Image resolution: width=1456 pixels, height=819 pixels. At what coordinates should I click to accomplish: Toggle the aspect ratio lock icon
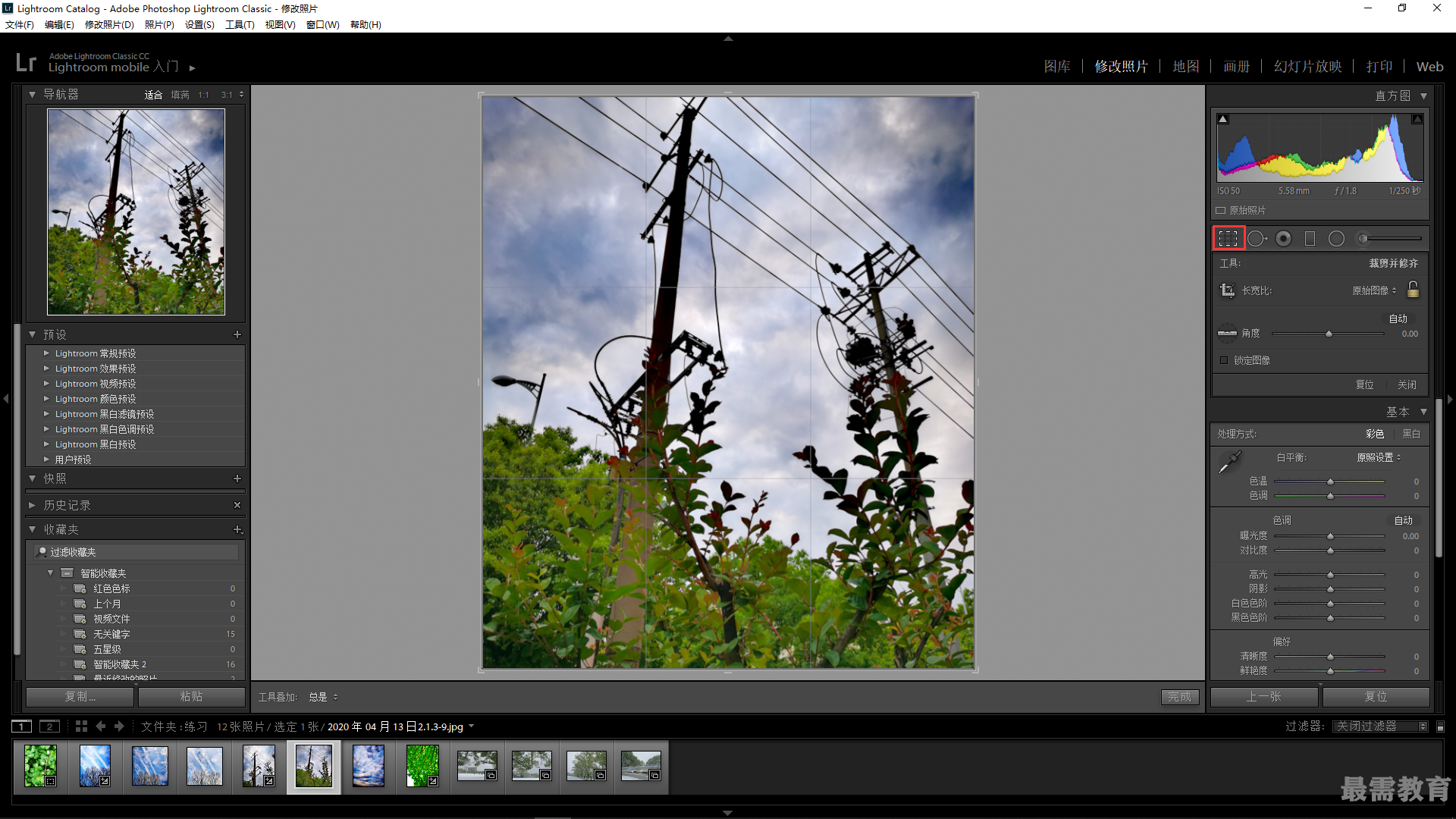(x=1413, y=290)
